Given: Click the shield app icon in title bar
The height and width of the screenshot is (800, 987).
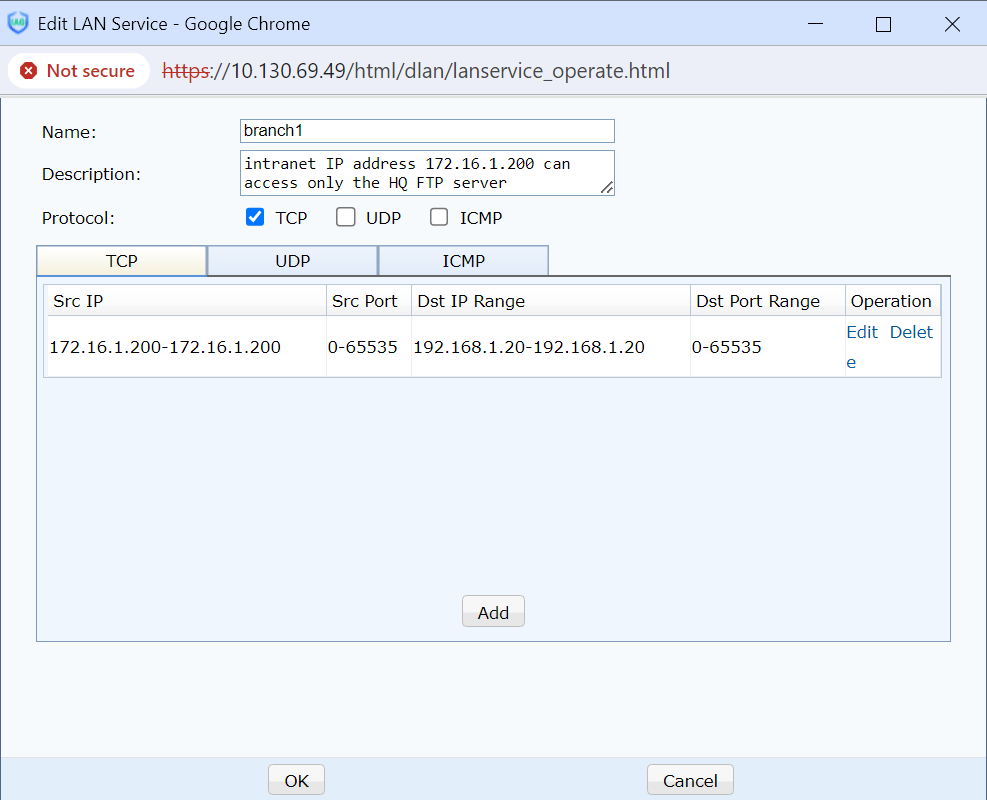Looking at the screenshot, I should pos(18,23).
